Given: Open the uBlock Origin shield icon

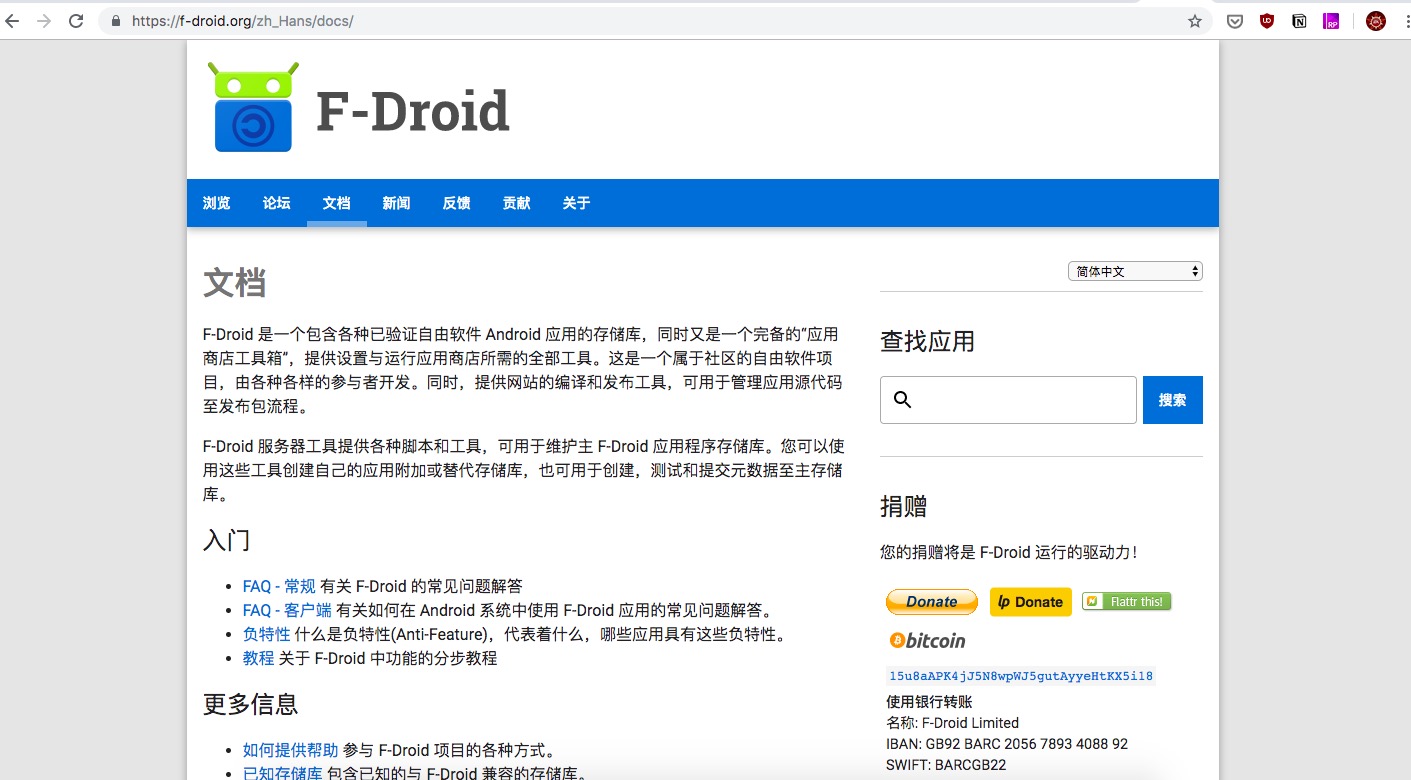Looking at the screenshot, I should pos(1267,21).
